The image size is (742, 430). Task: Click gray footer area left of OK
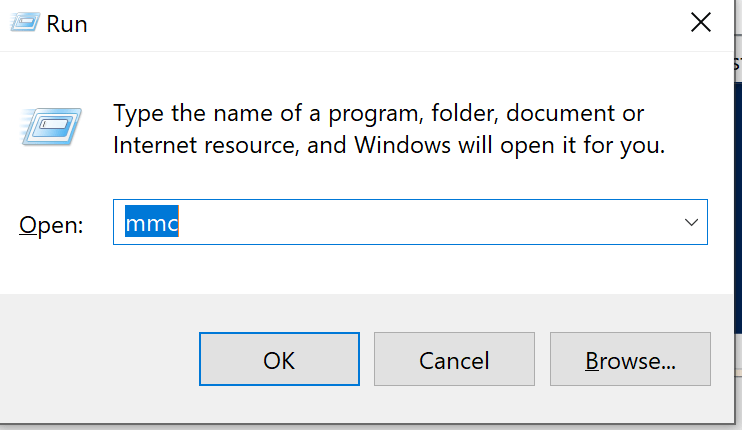100,359
